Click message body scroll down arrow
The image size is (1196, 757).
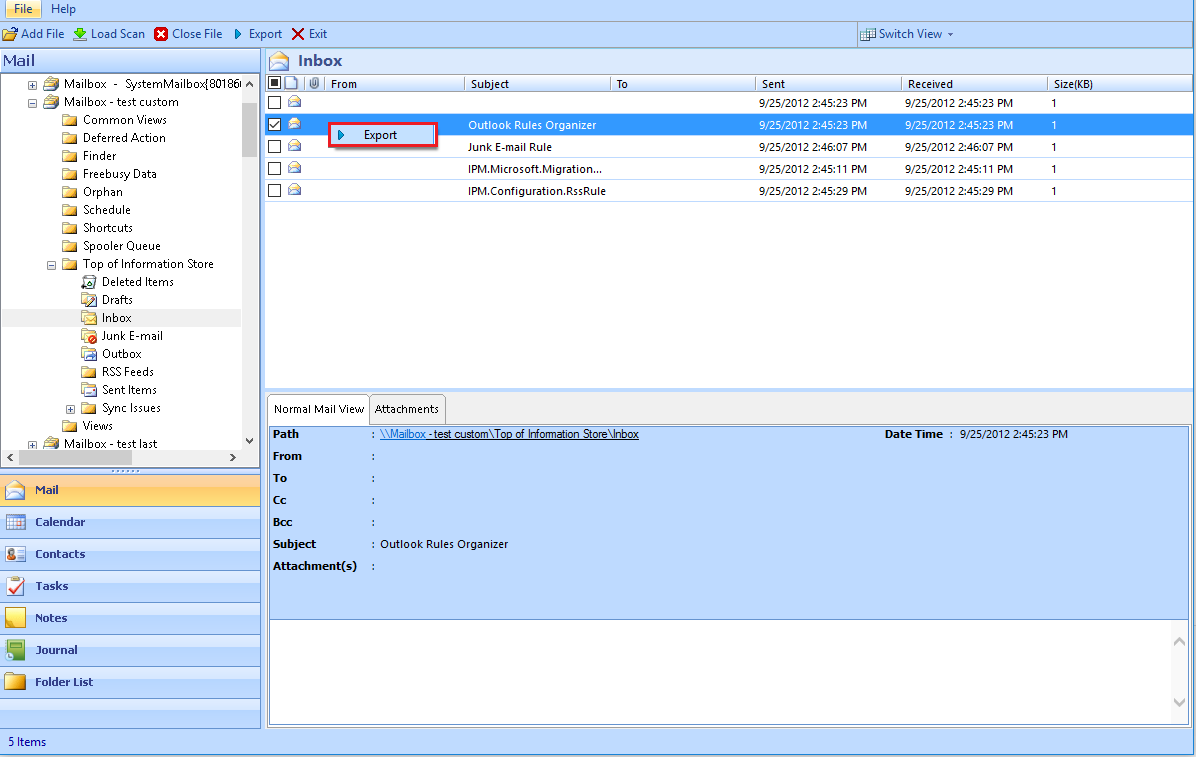point(1179,702)
